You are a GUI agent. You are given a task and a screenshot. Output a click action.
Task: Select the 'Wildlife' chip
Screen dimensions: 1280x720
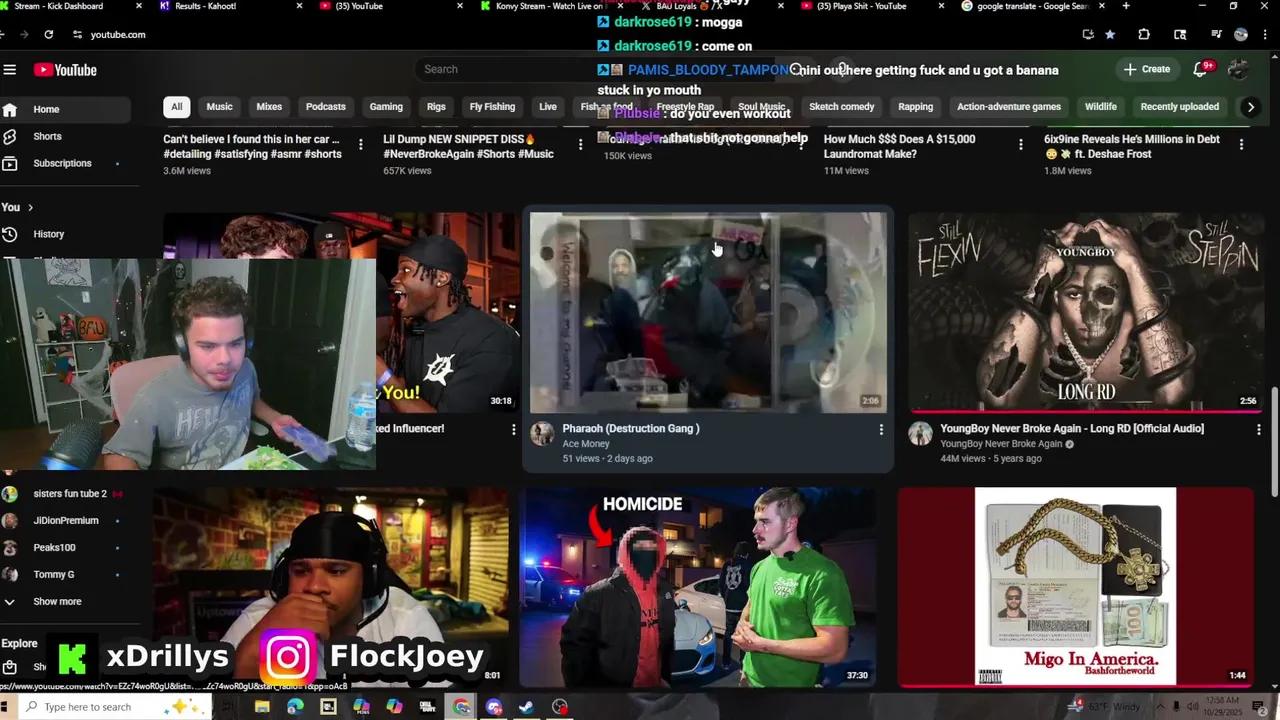(x=1100, y=107)
